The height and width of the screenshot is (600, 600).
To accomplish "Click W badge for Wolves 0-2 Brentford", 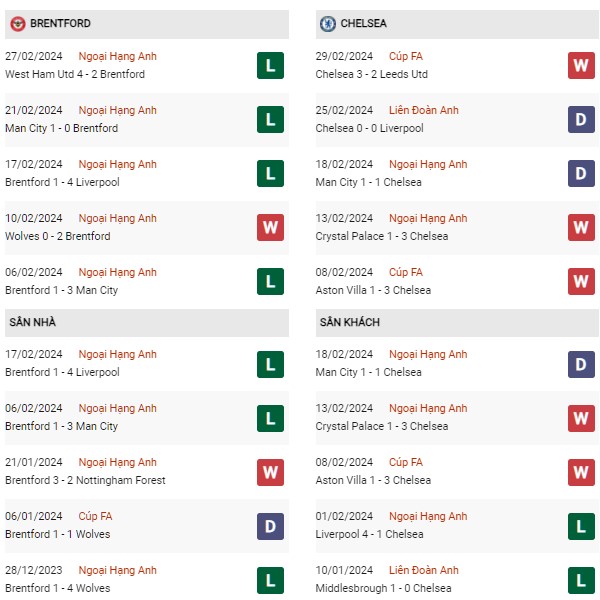I will [270, 227].
